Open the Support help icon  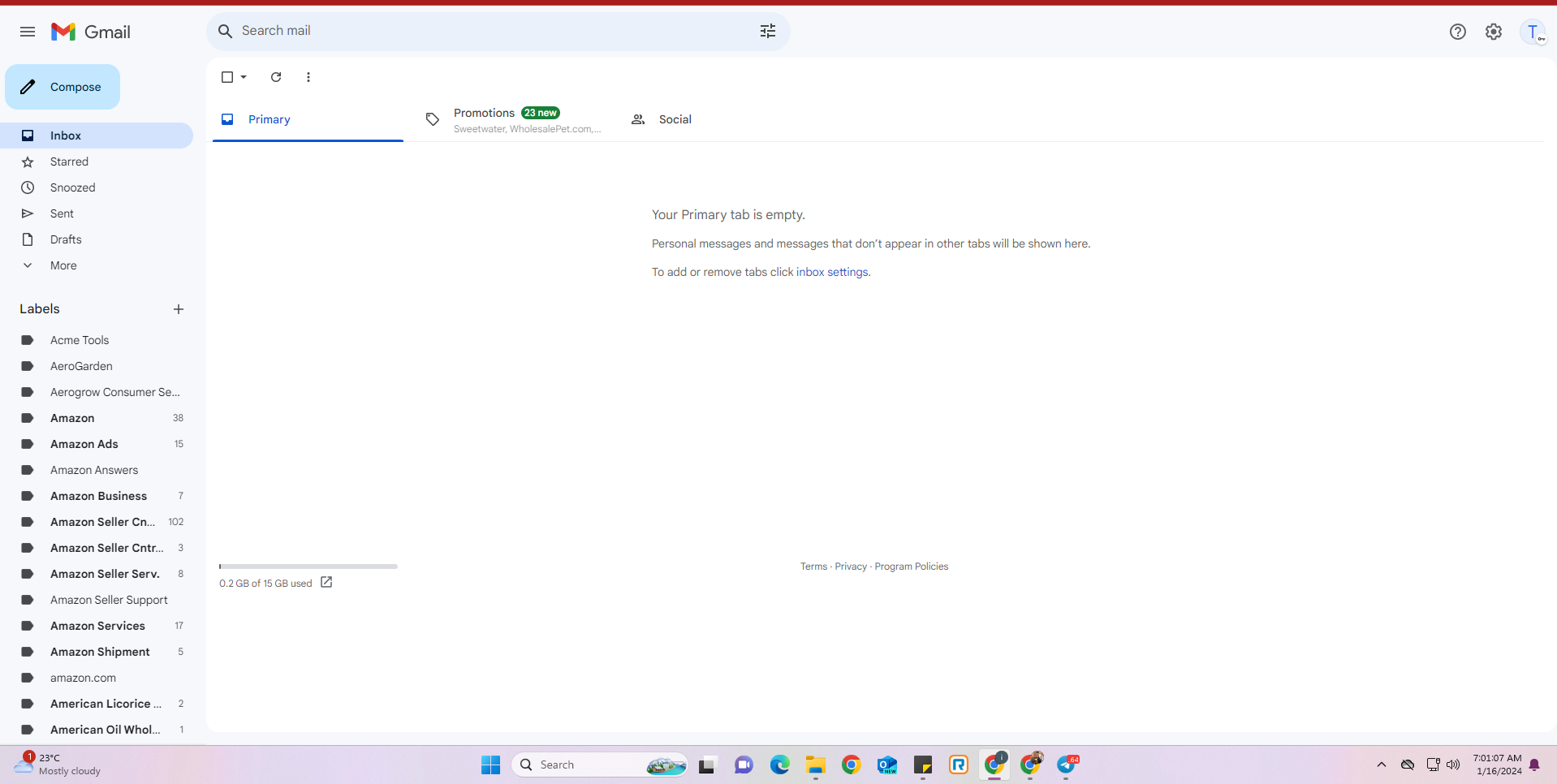[1458, 32]
